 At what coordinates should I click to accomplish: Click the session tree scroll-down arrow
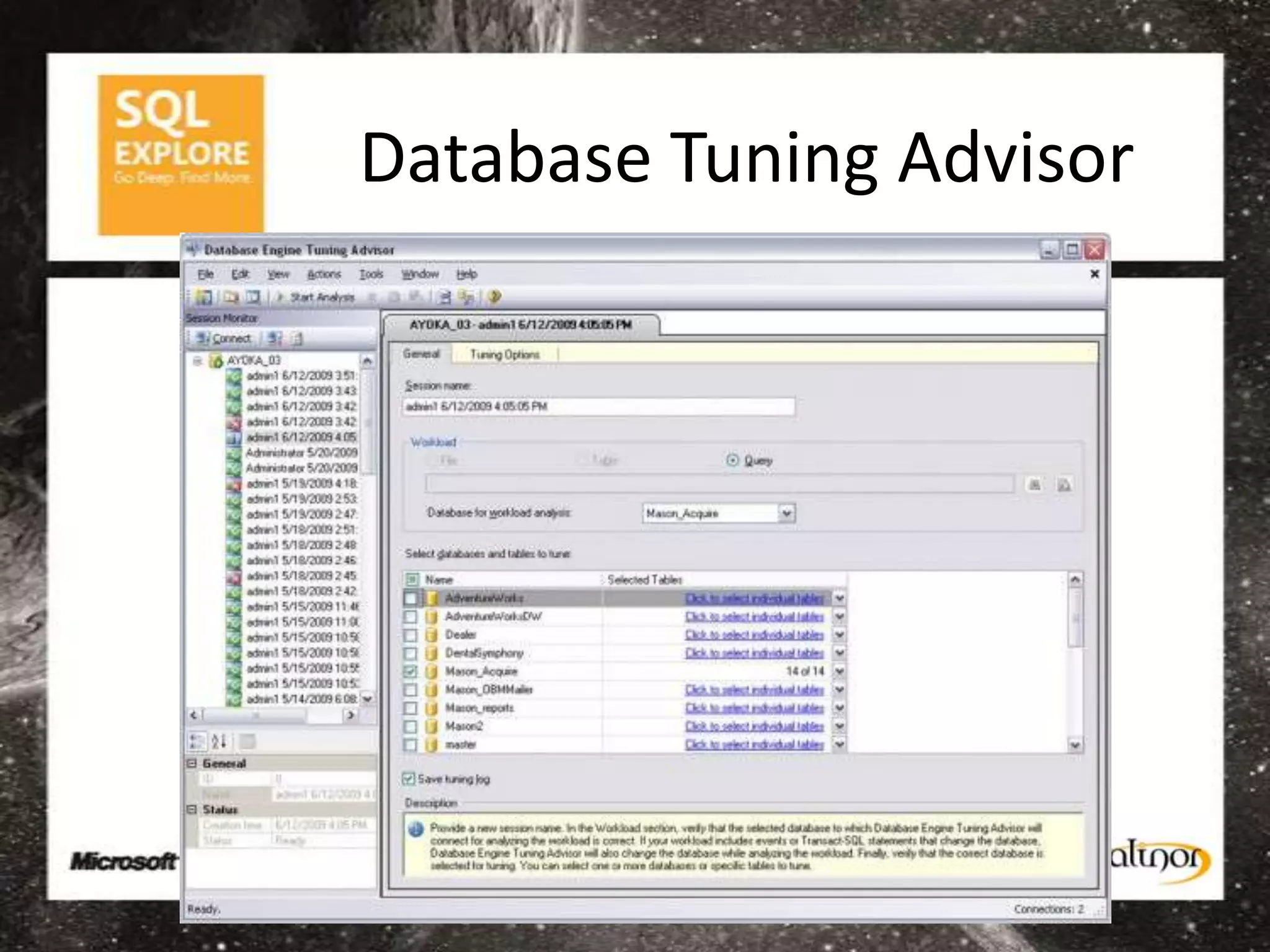tap(367, 699)
